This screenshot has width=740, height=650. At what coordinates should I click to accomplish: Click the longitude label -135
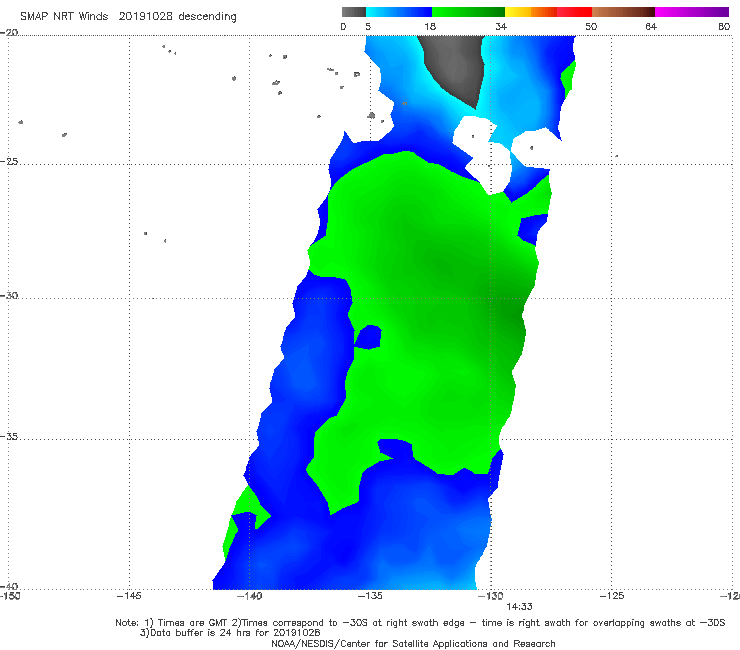(370, 596)
